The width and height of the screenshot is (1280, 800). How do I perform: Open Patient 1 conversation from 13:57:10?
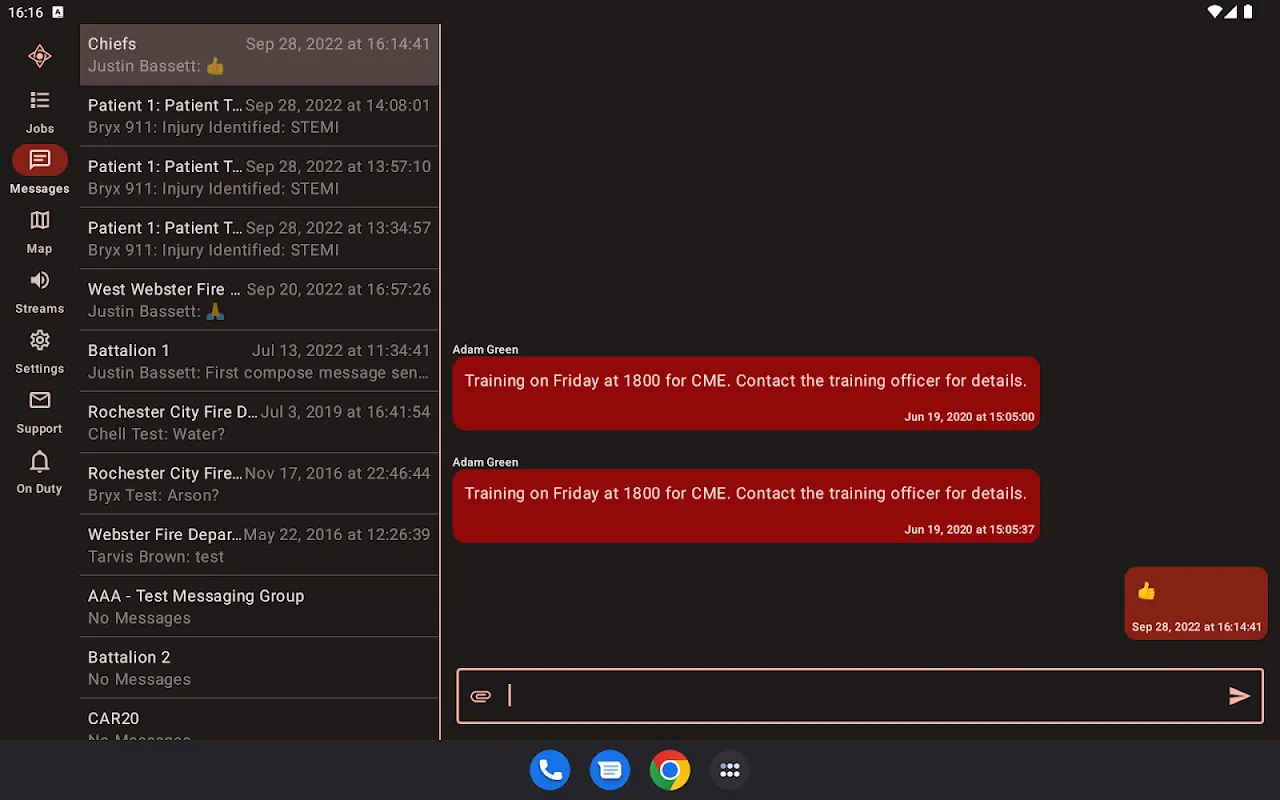[x=259, y=177]
